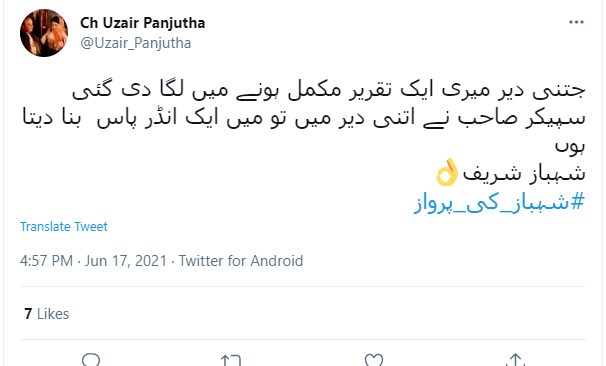Click the 4:57 PM timestamp
The width and height of the screenshot is (606, 366).
pyautogui.click(x=46, y=261)
